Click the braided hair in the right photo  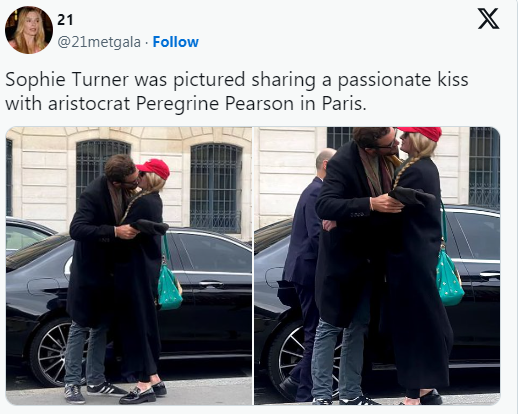[x=403, y=172]
